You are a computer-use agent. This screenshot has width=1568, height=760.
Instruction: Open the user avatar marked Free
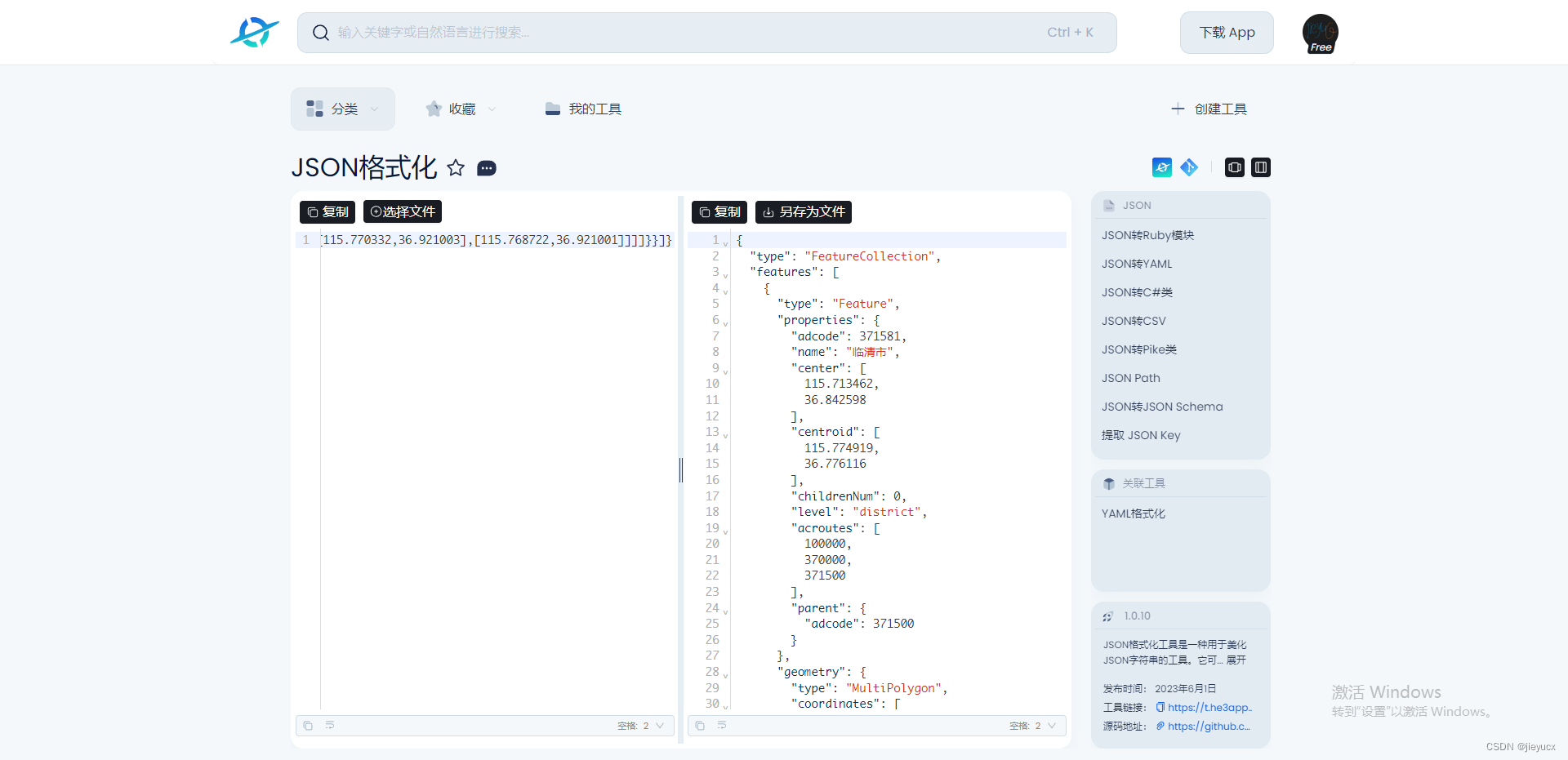coord(1320,33)
